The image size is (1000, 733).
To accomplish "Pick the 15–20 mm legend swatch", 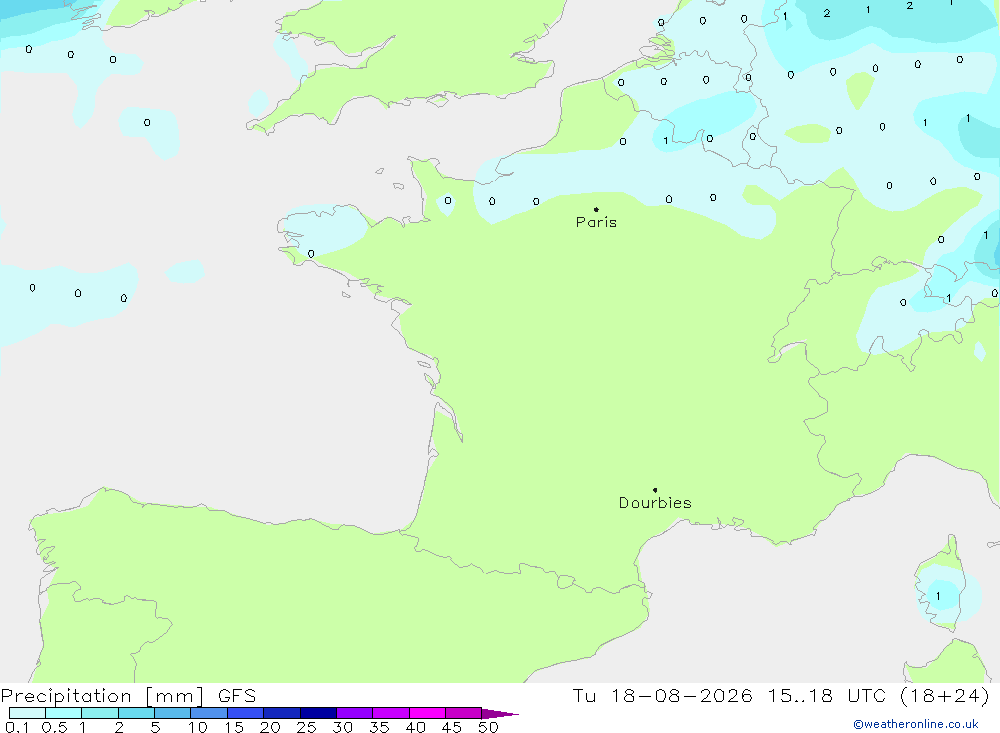I will point(246,713).
